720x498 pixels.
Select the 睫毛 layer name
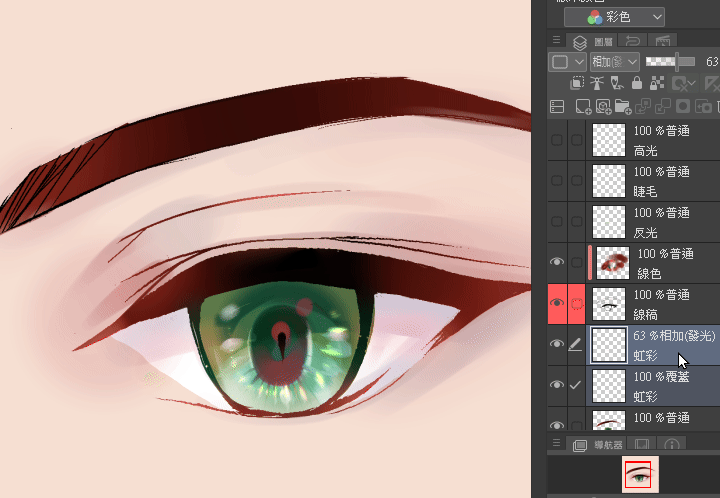(645, 191)
